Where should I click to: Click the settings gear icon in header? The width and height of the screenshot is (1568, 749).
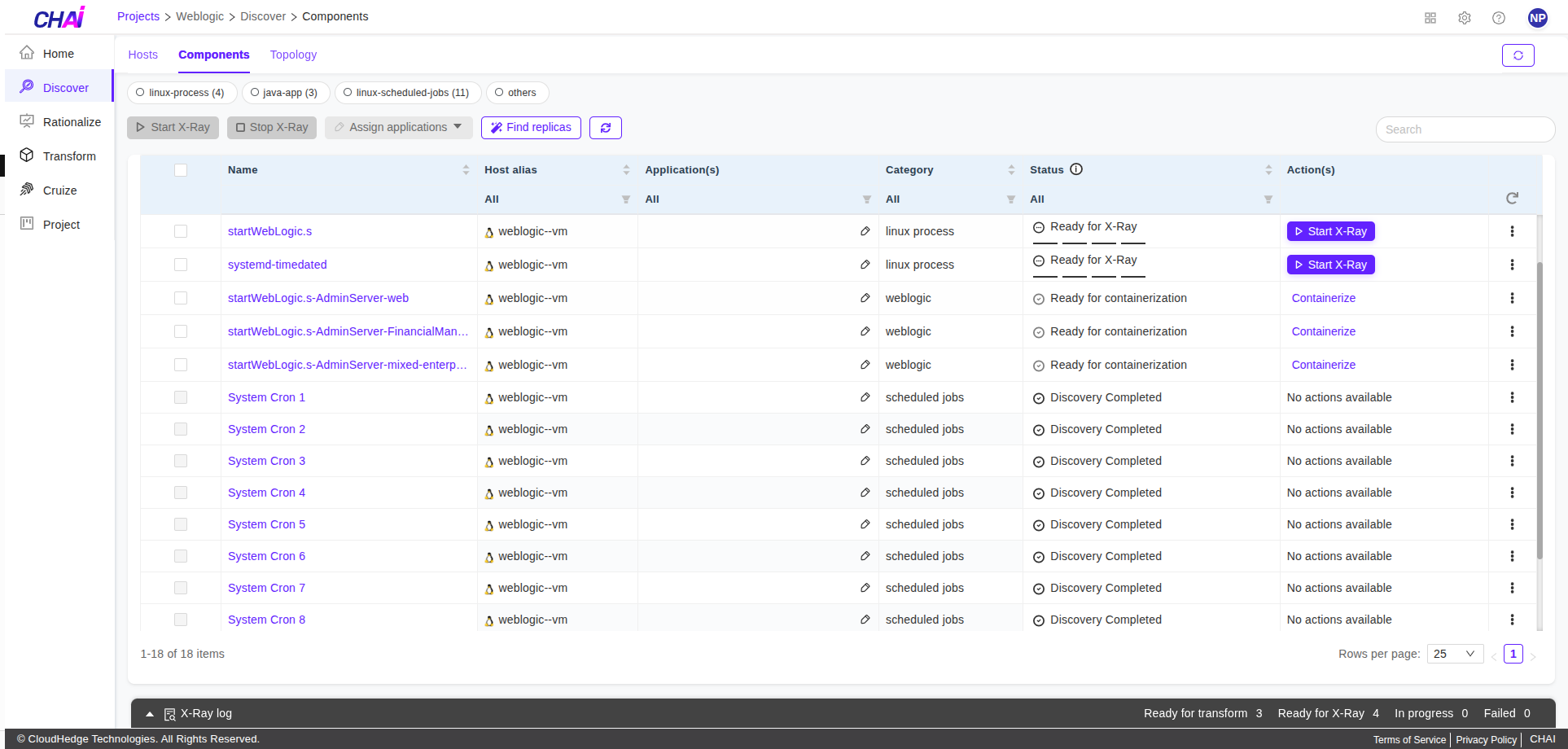pyautogui.click(x=1464, y=18)
